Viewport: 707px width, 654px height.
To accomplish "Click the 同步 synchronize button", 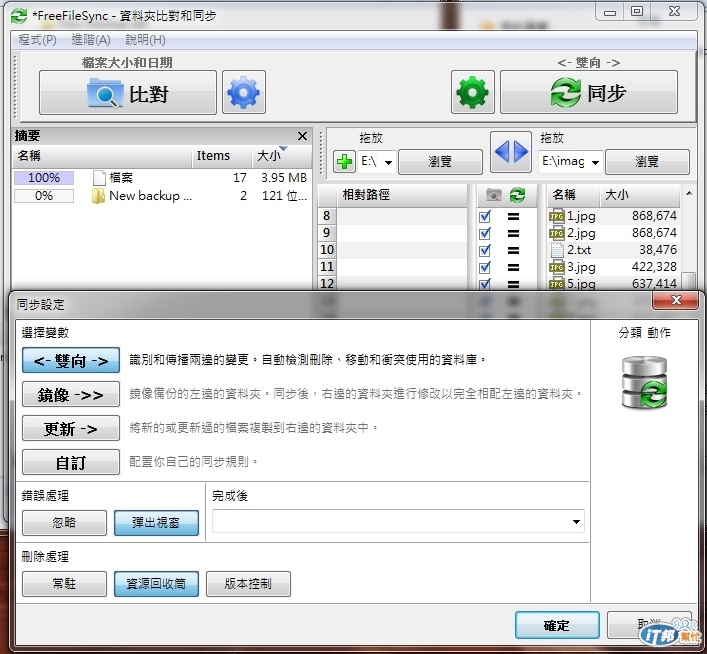I will pos(588,93).
